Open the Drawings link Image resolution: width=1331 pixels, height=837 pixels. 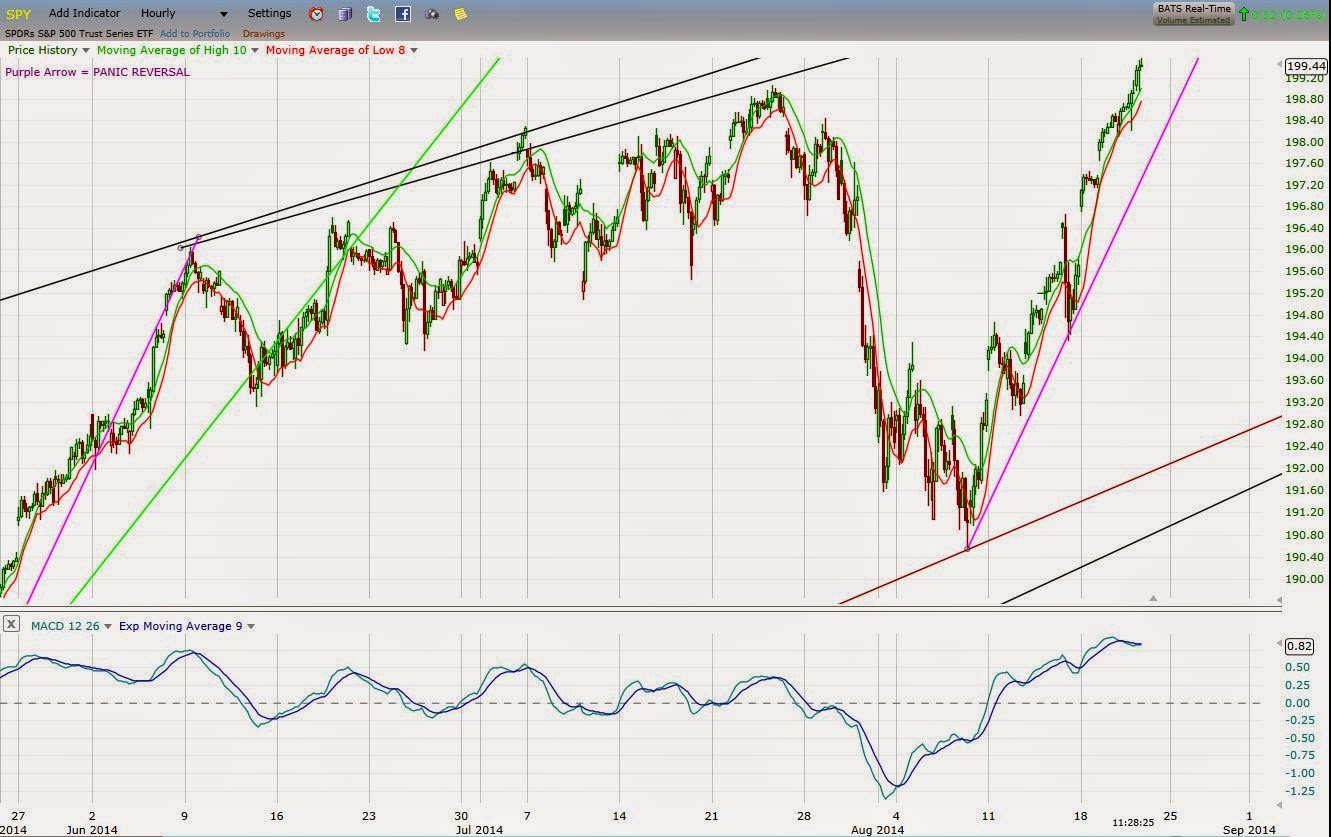pyautogui.click(x=264, y=34)
